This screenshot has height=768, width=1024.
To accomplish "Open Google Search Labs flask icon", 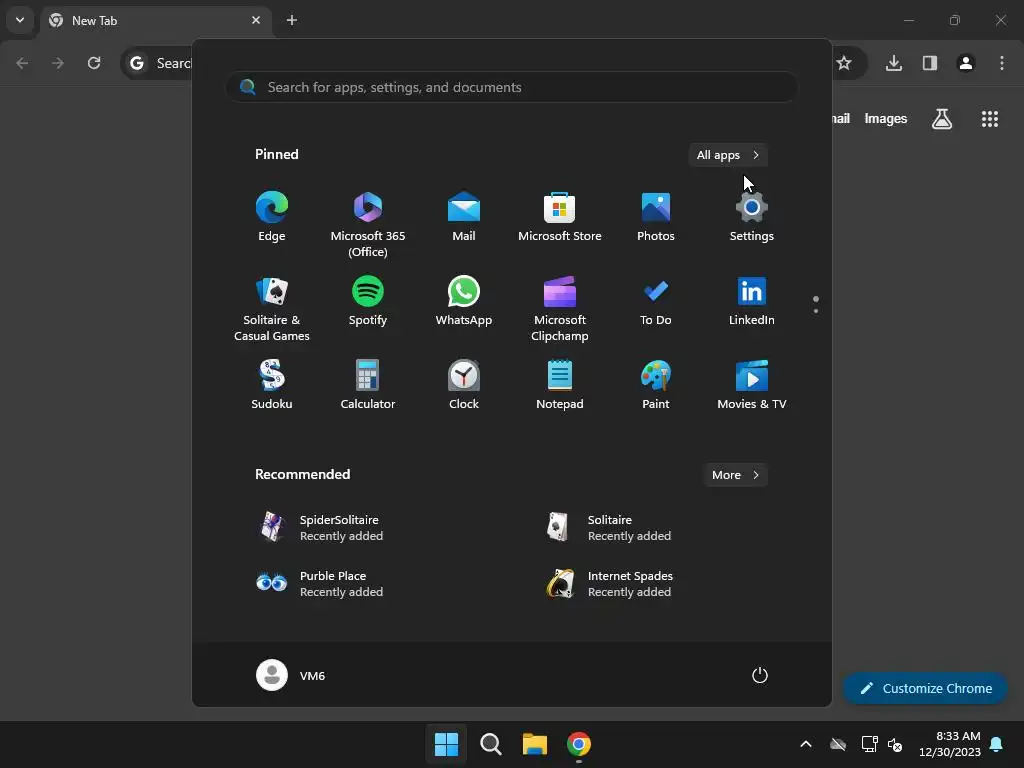I will coord(942,119).
